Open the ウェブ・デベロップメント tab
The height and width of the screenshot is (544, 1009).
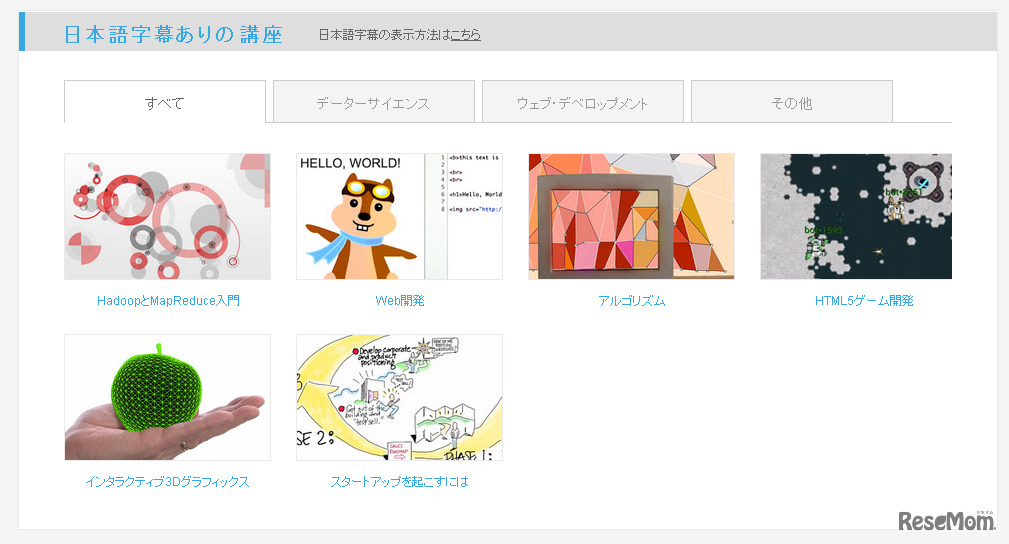pyautogui.click(x=583, y=102)
